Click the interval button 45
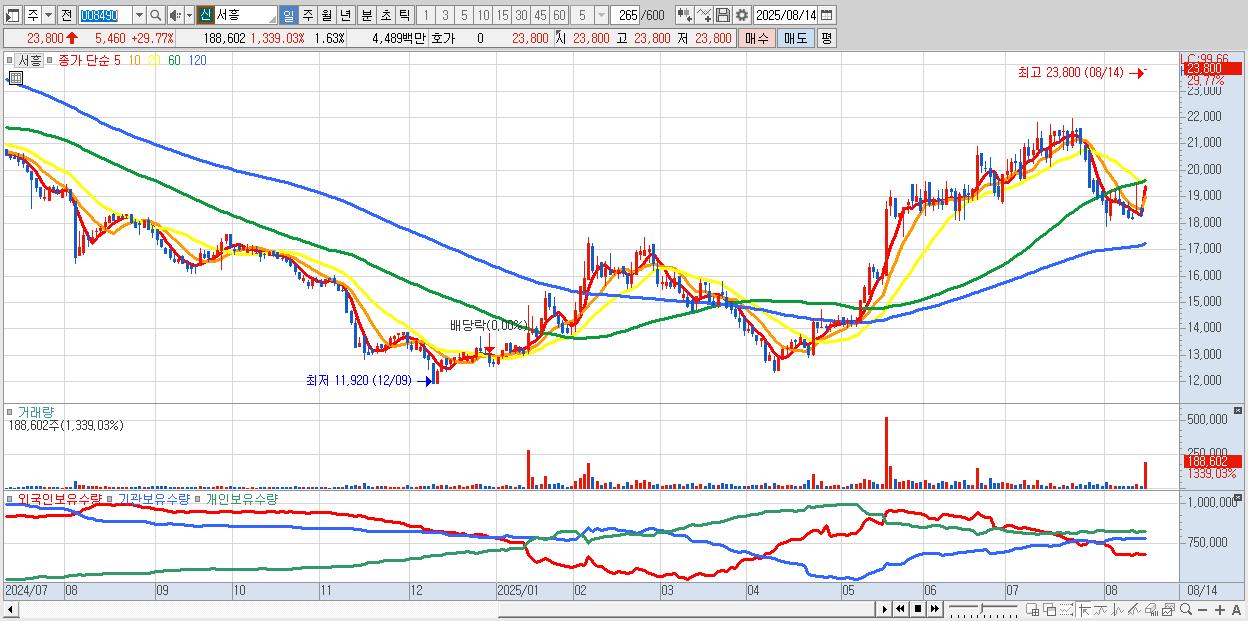Image resolution: width=1248 pixels, height=621 pixels. coord(540,15)
